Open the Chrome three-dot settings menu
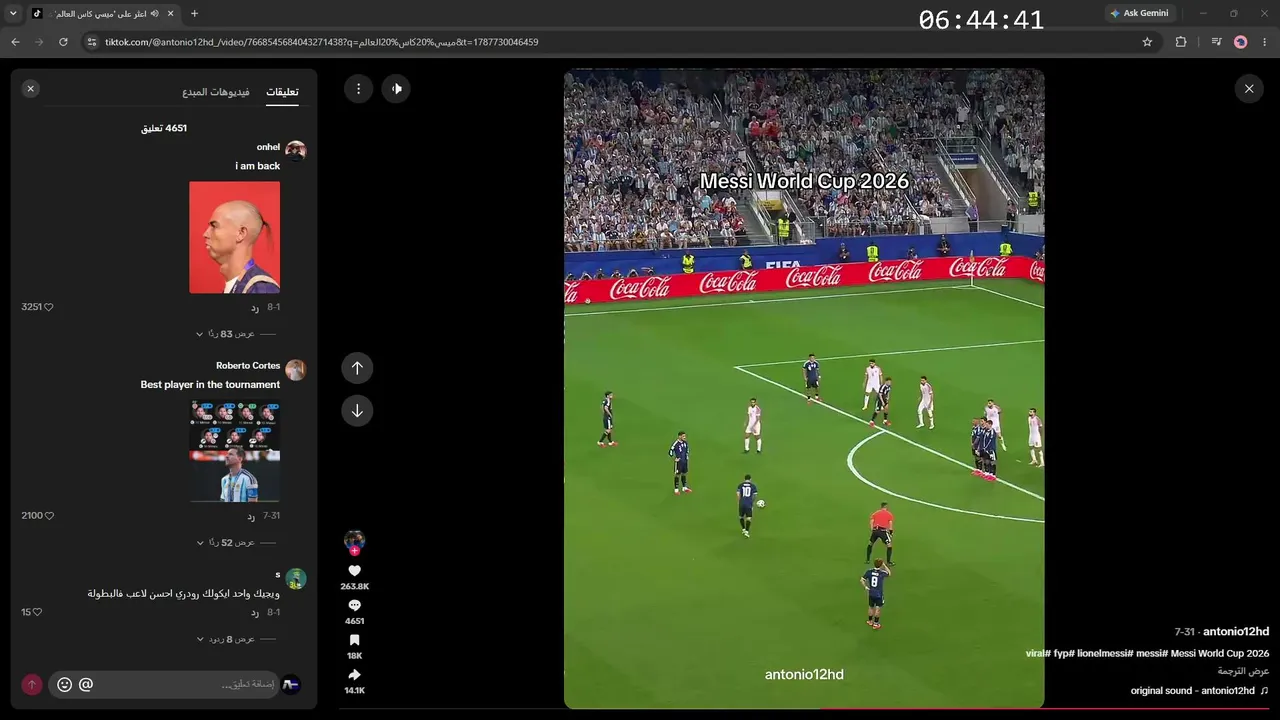Image resolution: width=1280 pixels, height=720 pixels. [x=1265, y=42]
